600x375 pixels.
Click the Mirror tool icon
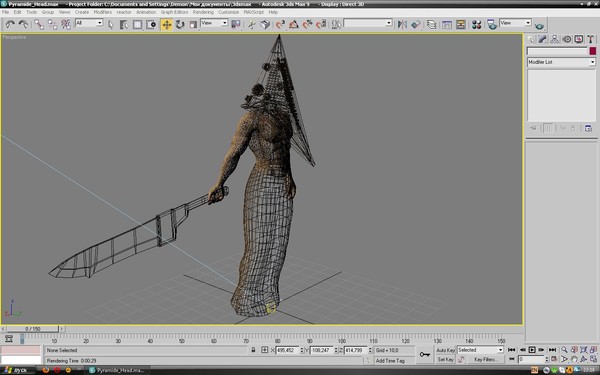click(x=402, y=24)
